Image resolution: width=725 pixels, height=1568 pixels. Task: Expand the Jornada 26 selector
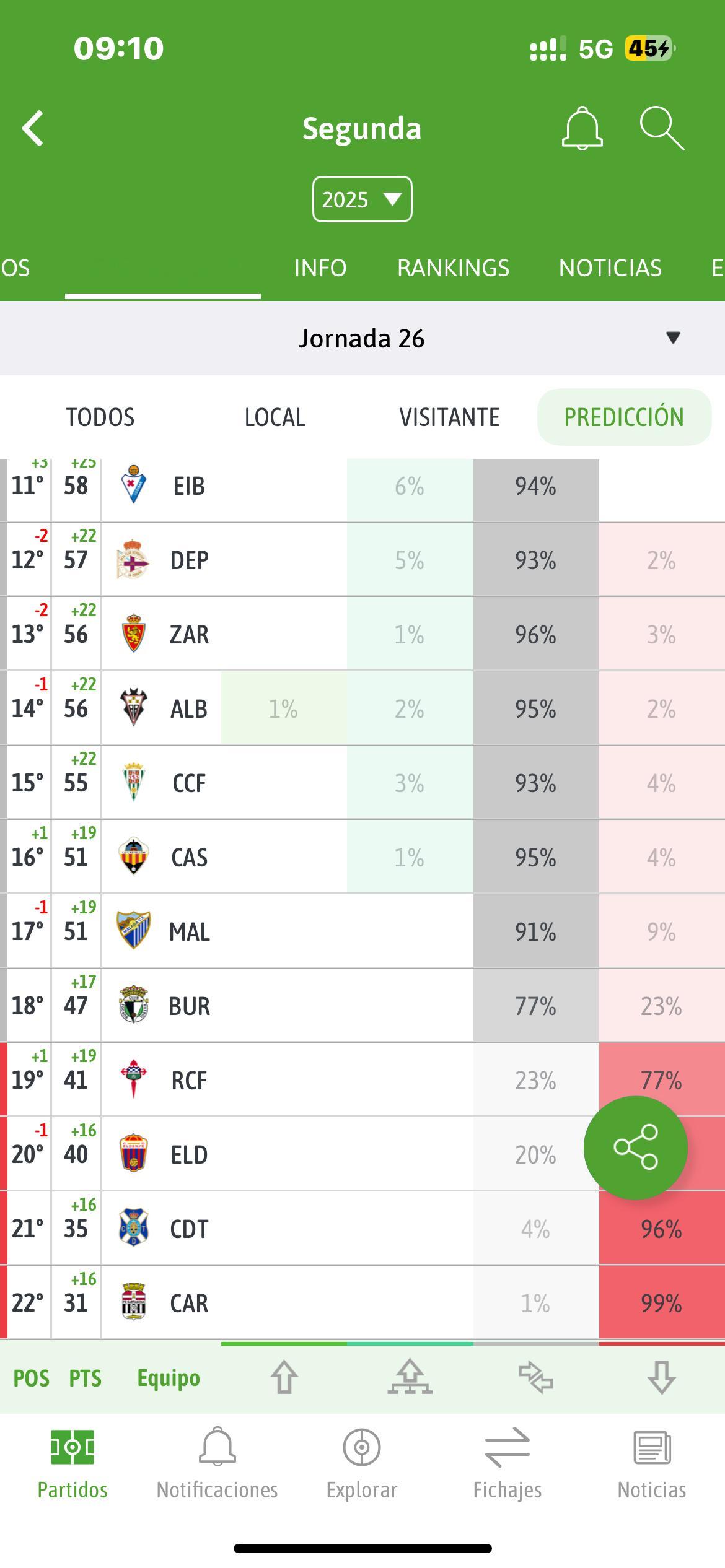pyautogui.click(x=362, y=338)
